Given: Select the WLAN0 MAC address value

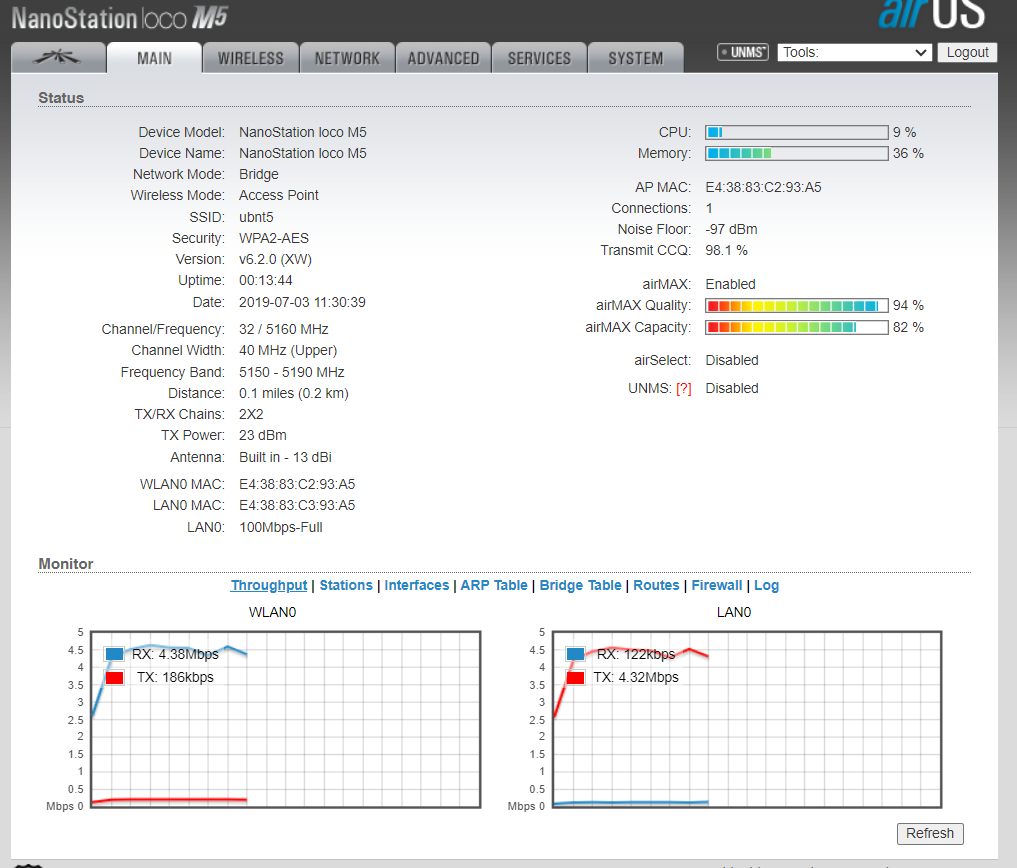Looking at the screenshot, I should coord(297,485).
